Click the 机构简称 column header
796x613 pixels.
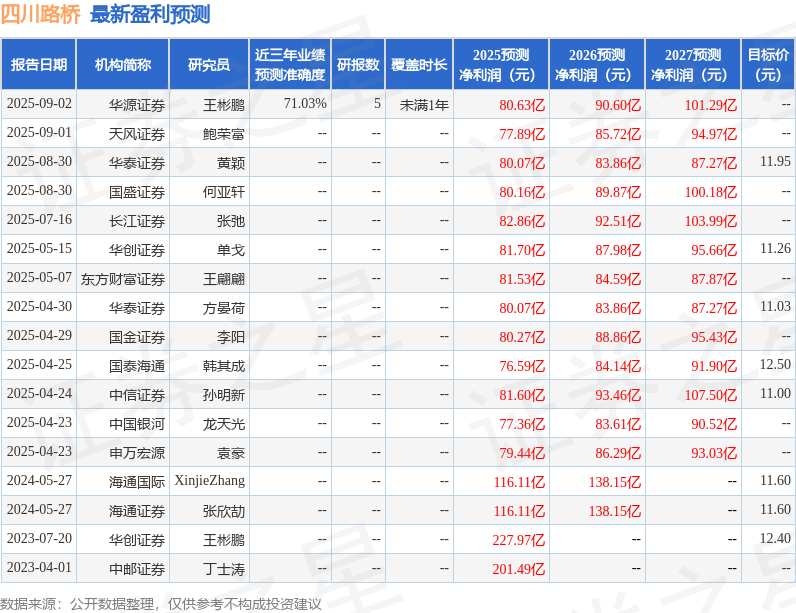122,64
